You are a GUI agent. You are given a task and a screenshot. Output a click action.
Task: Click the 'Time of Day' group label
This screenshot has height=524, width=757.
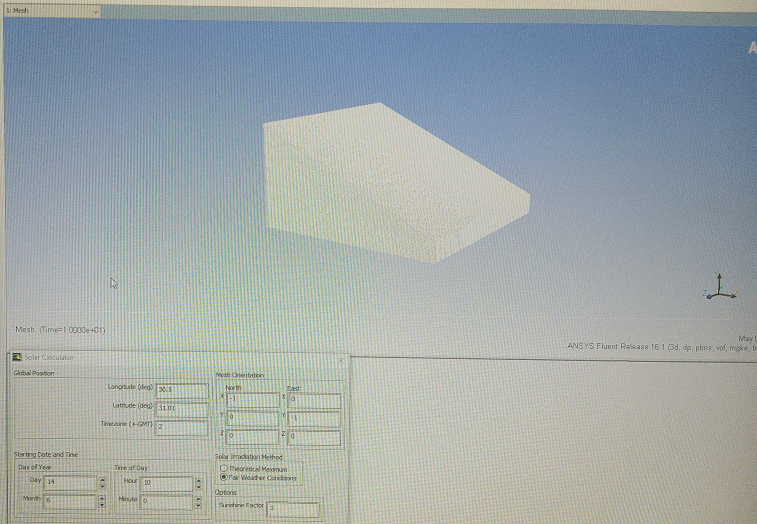[131, 467]
